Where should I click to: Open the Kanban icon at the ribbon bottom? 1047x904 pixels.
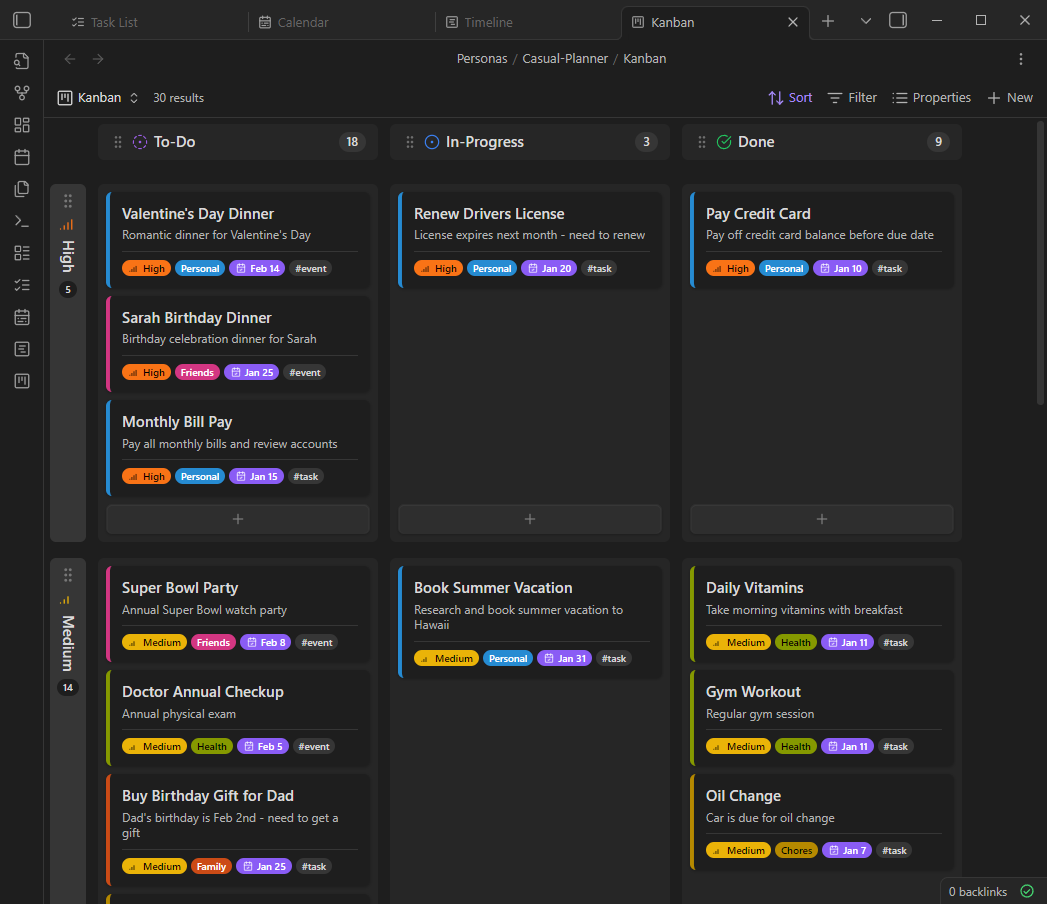[x=21, y=380]
